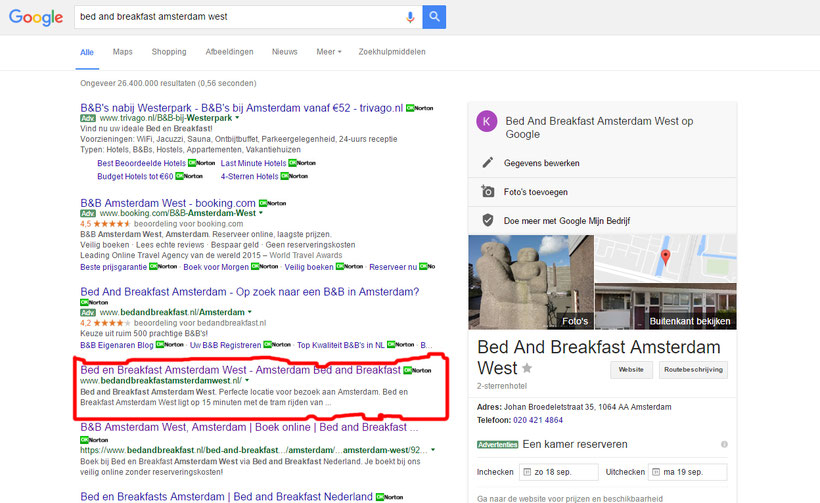This screenshot has height=503, width=820.
Task: Click Norton badge after Budget Hotels tot €60
Action: click(x=189, y=176)
